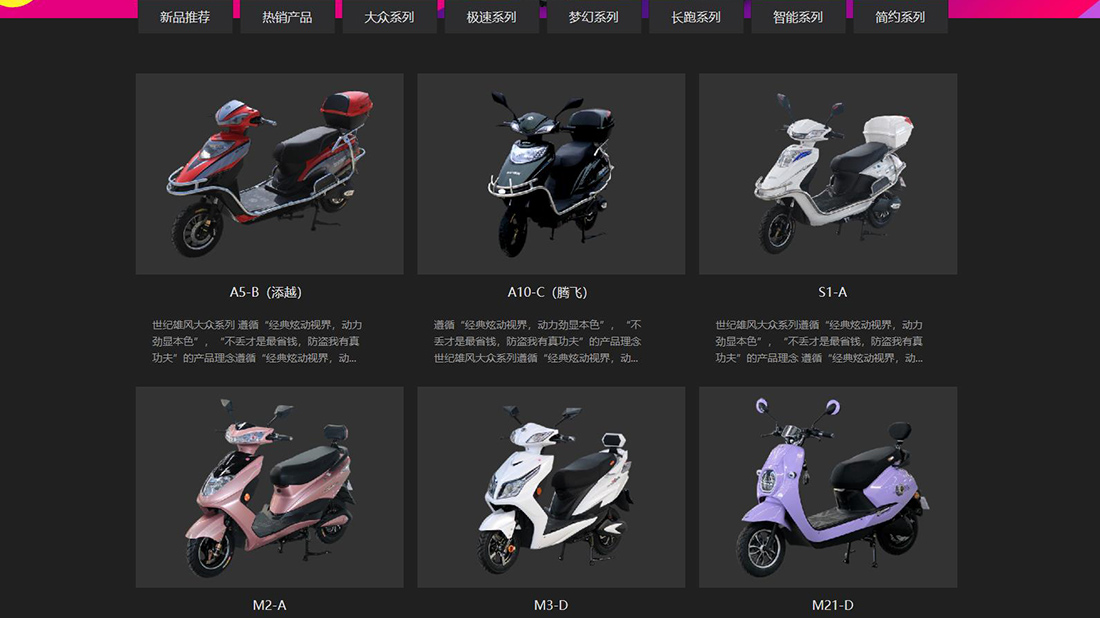The image size is (1100, 618).
Task: Open the pink M2-A scooter image
Action: (269, 487)
